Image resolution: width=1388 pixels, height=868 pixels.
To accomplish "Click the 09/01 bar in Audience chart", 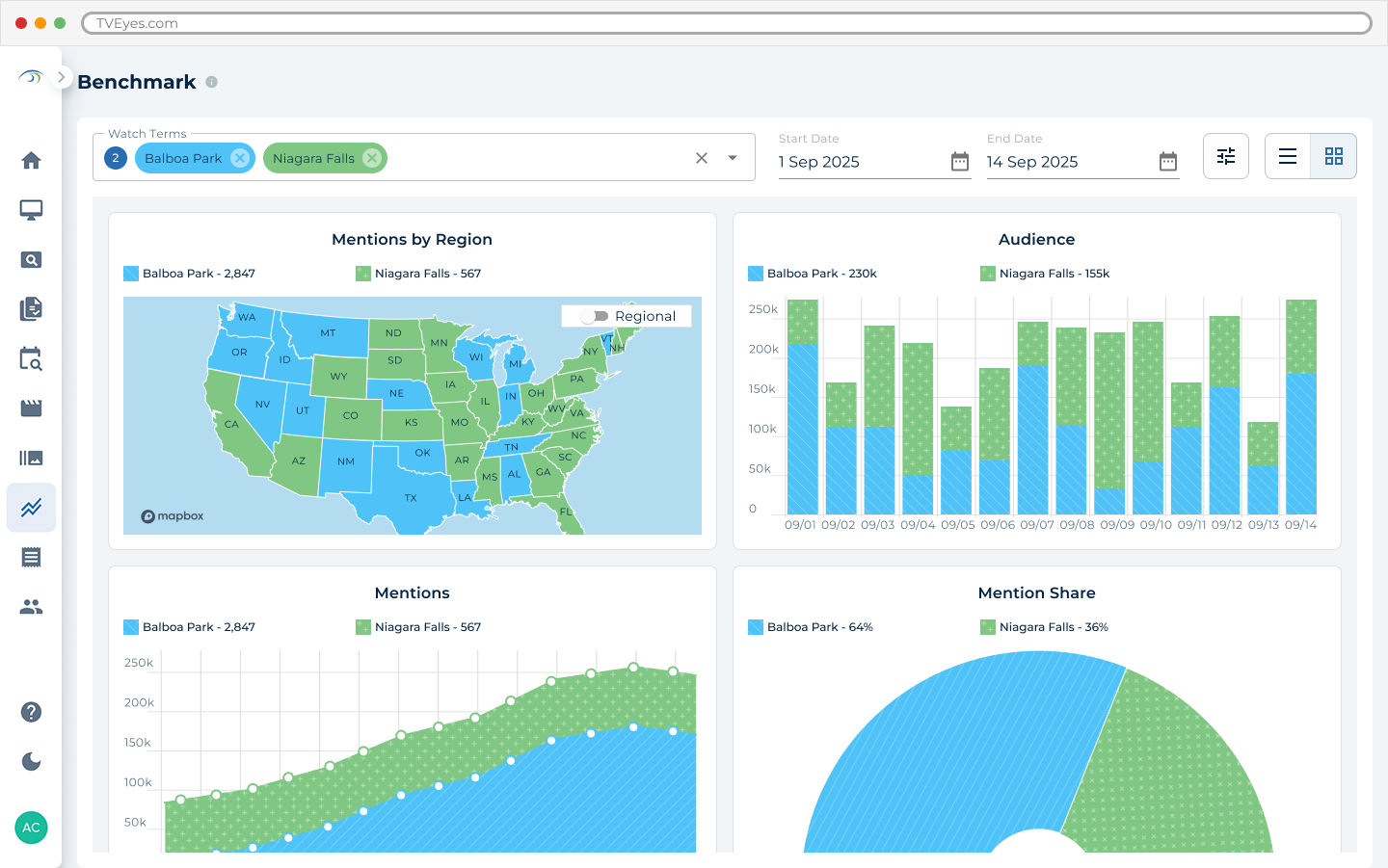I will click(802, 407).
